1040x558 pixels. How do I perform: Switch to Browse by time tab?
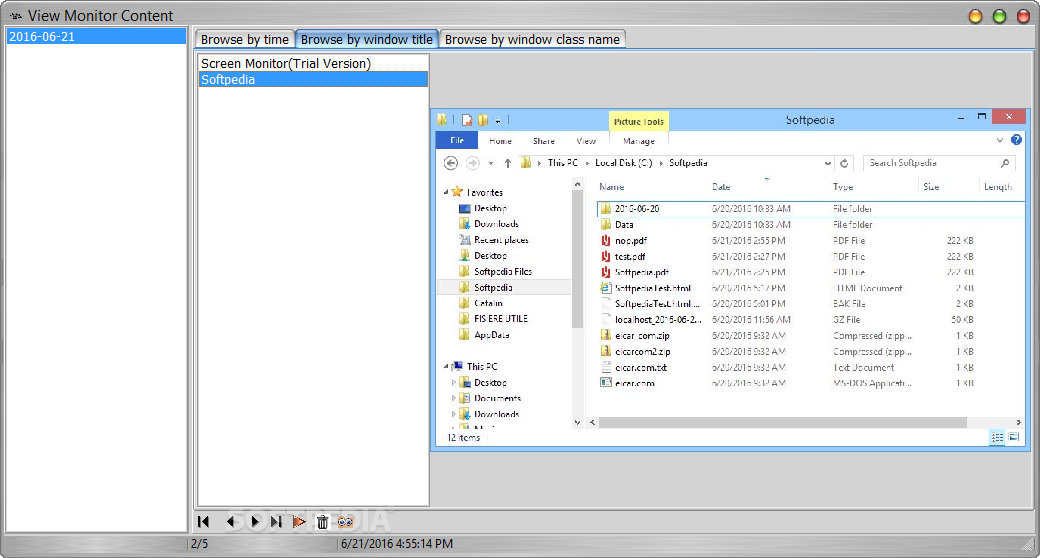coord(245,40)
